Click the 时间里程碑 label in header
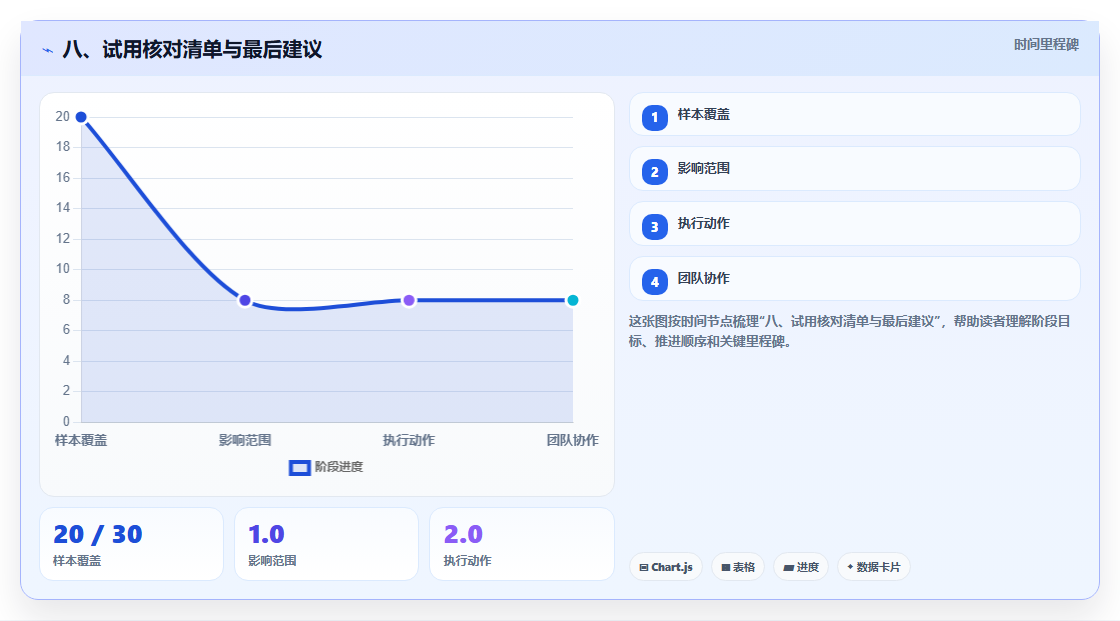 [1046, 44]
